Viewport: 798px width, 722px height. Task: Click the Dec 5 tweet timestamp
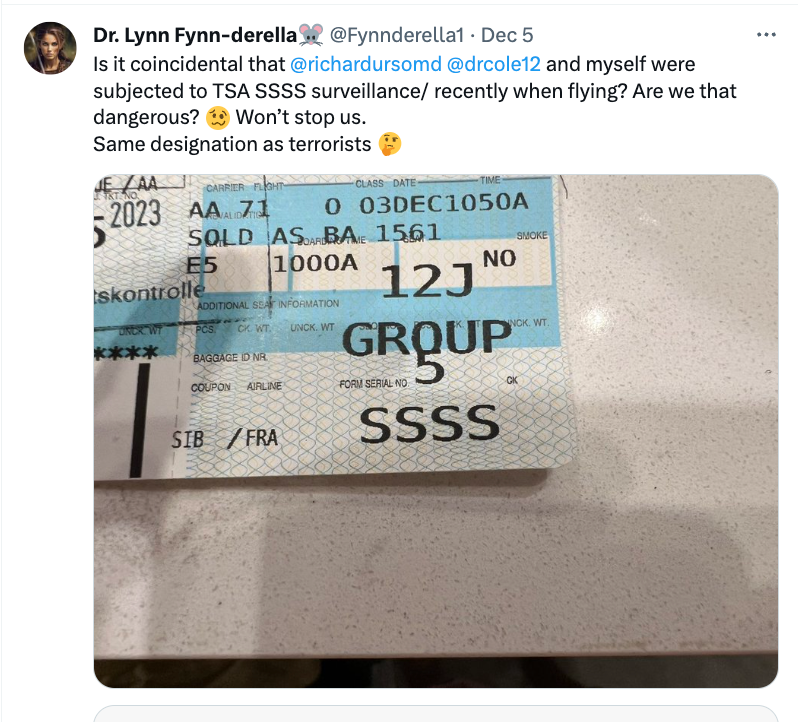point(508,35)
